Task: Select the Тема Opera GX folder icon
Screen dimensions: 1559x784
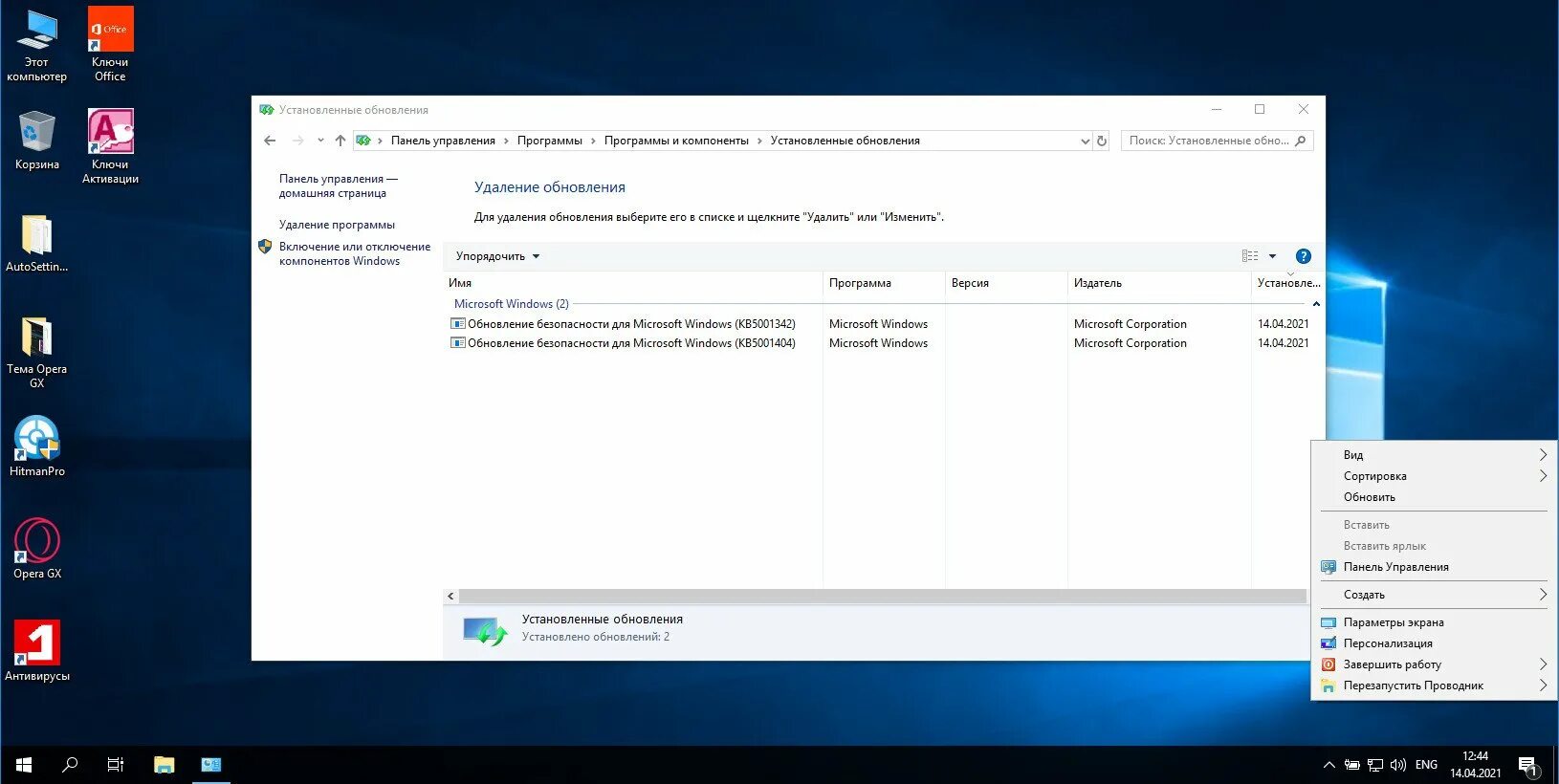Action: point(36,352)
